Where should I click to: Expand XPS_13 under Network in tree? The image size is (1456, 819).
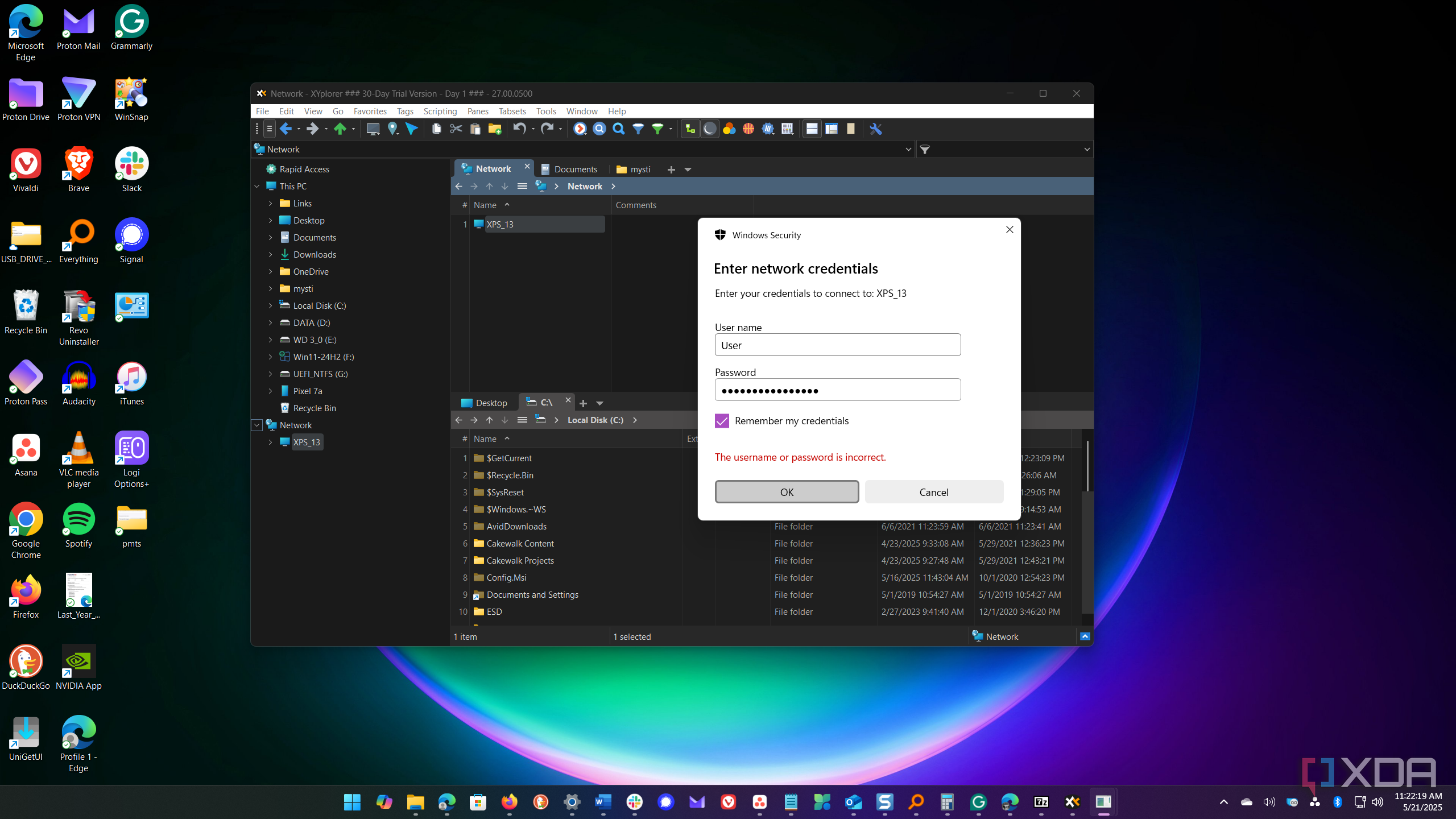[x=271, y=442]
